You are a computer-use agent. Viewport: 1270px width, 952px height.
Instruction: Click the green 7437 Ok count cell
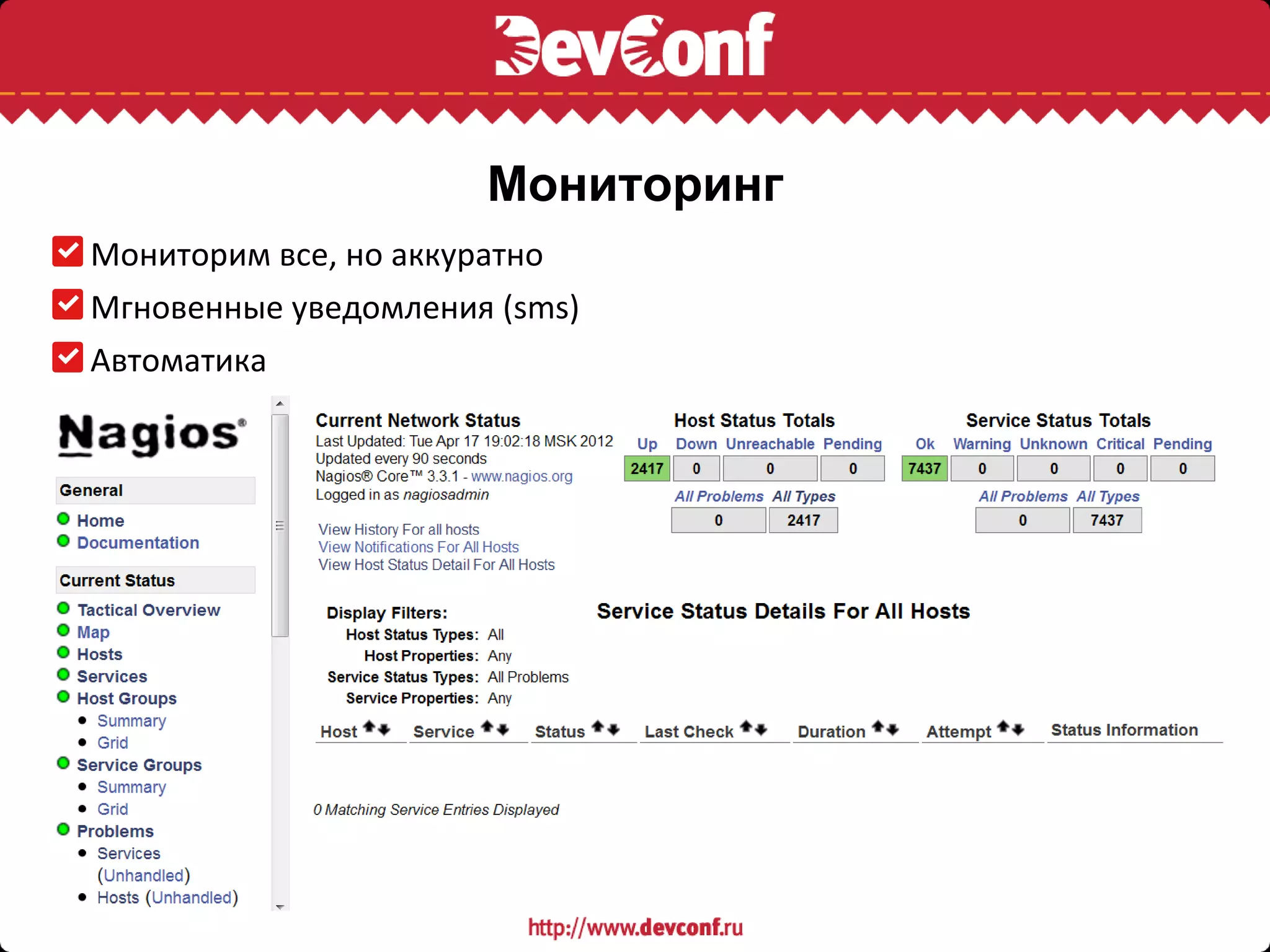(x=925, y=469)
